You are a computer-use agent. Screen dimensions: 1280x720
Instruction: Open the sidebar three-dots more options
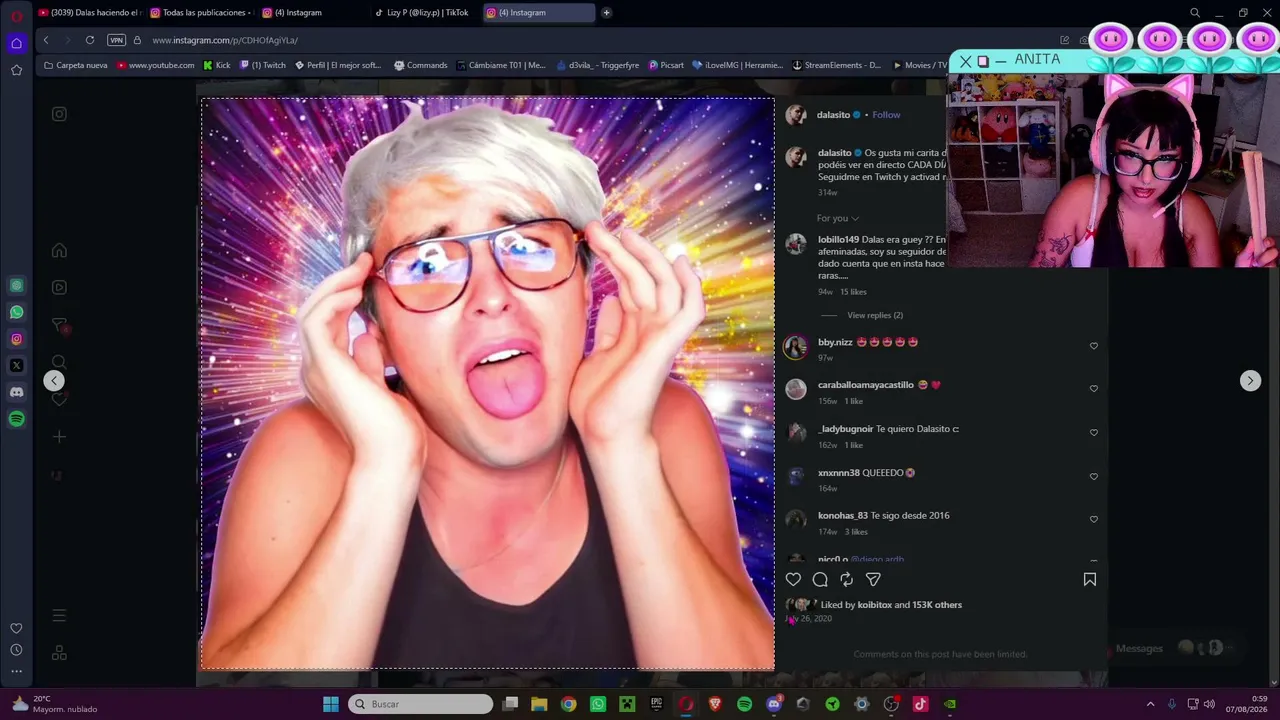click(x=16, y=672)
